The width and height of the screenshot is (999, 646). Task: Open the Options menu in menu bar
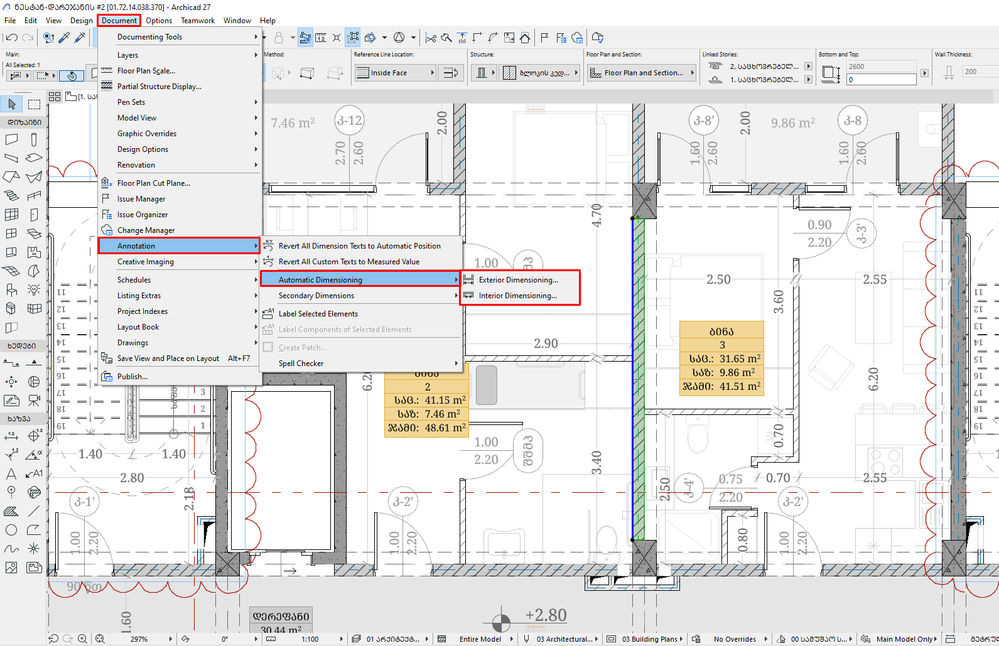pyautogui.click(x=158, y=20)
